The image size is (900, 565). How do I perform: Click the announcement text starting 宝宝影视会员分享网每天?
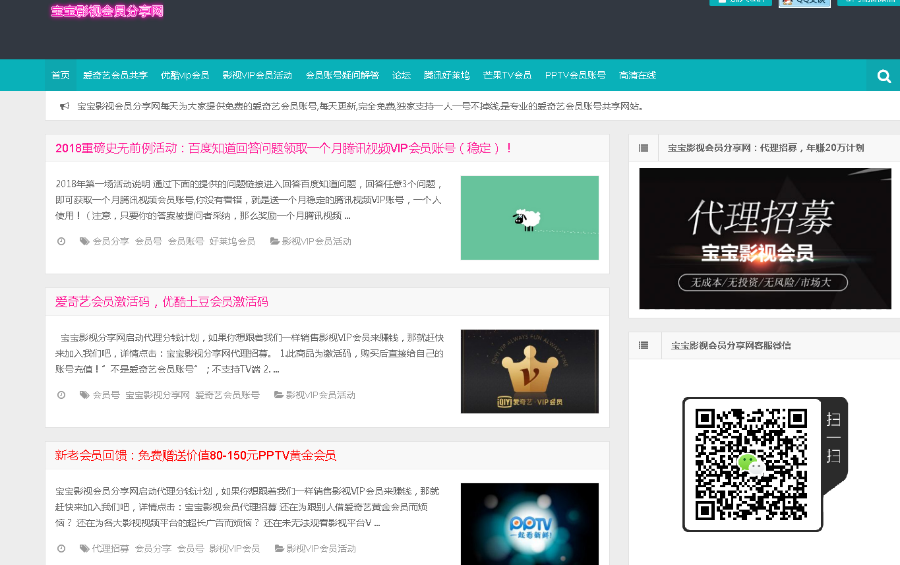click(360, 106)
